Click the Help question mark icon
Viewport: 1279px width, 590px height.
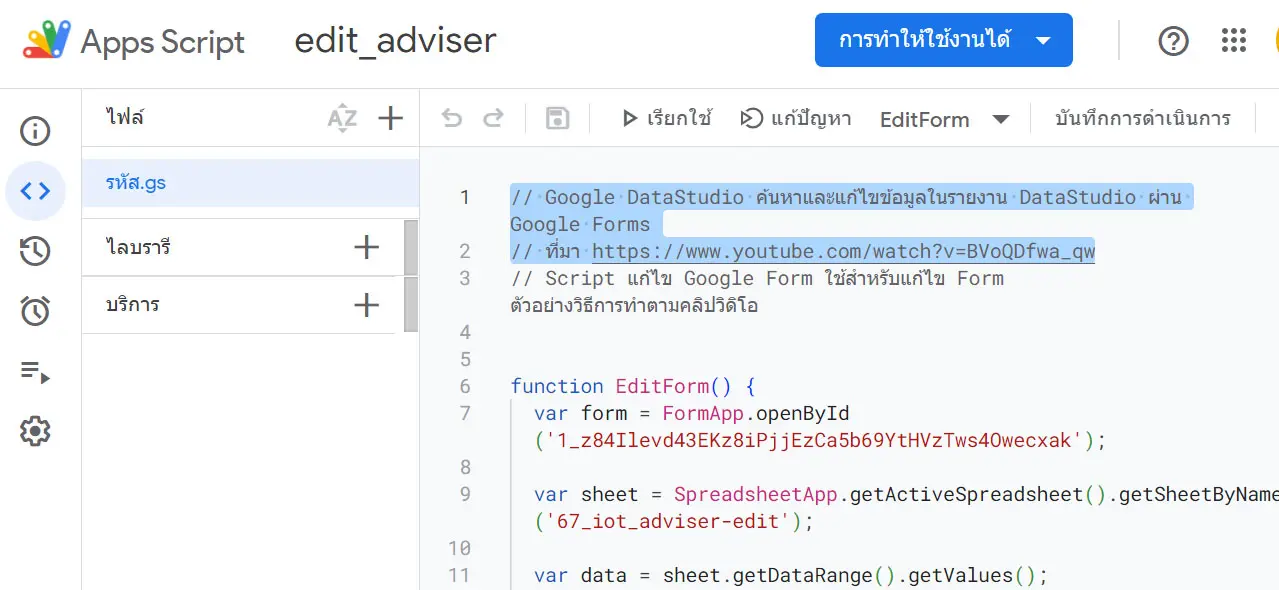1173,41
